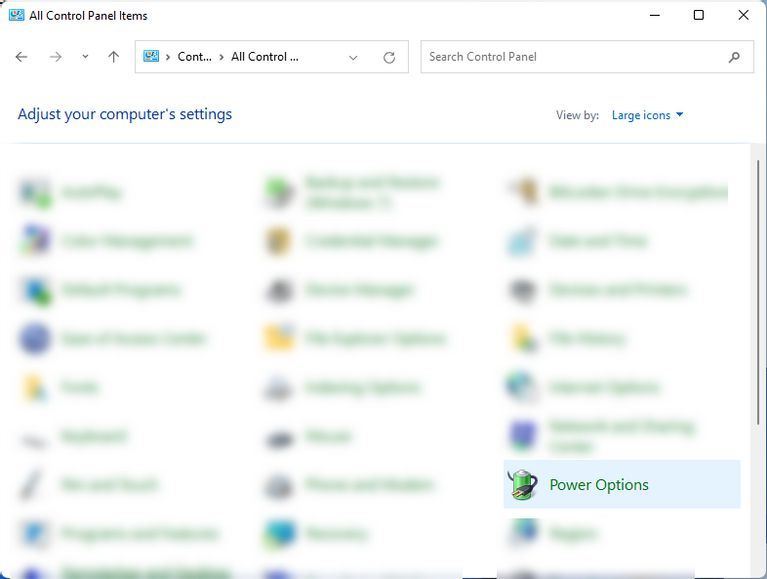
Task: Click the Control Panel icon in address bar
Action: point(151,57)
